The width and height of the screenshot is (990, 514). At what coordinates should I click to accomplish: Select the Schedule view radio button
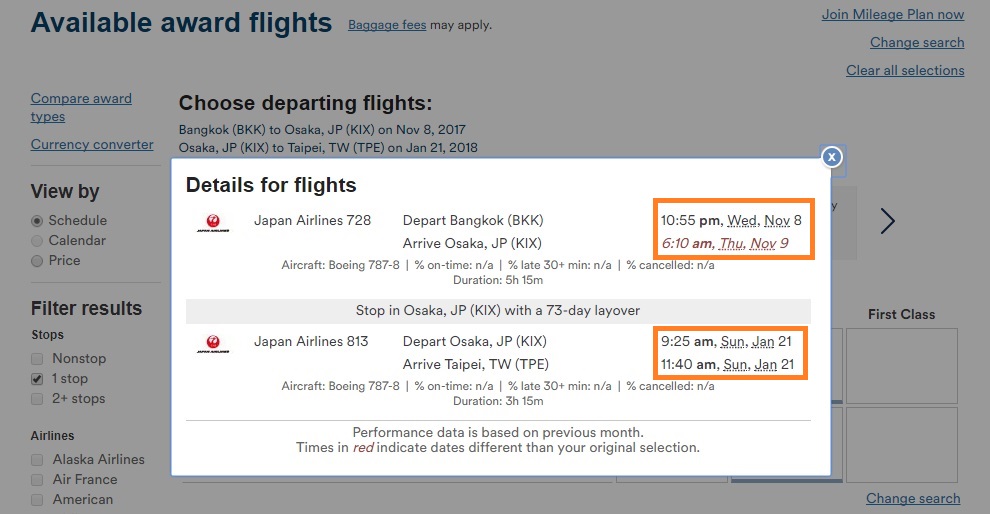(37, 221)
